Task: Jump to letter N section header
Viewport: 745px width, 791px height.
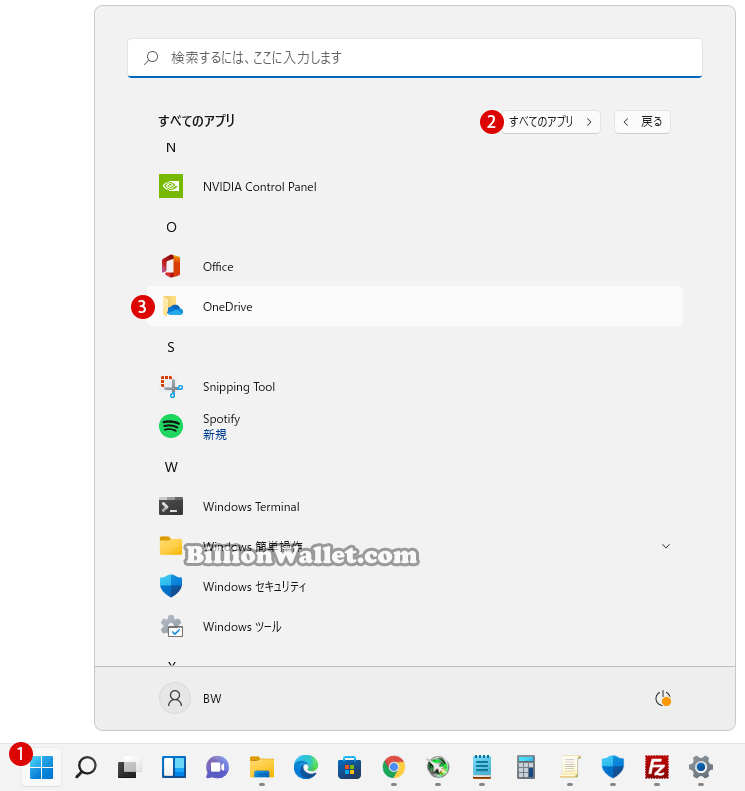Action: [171, 148]
